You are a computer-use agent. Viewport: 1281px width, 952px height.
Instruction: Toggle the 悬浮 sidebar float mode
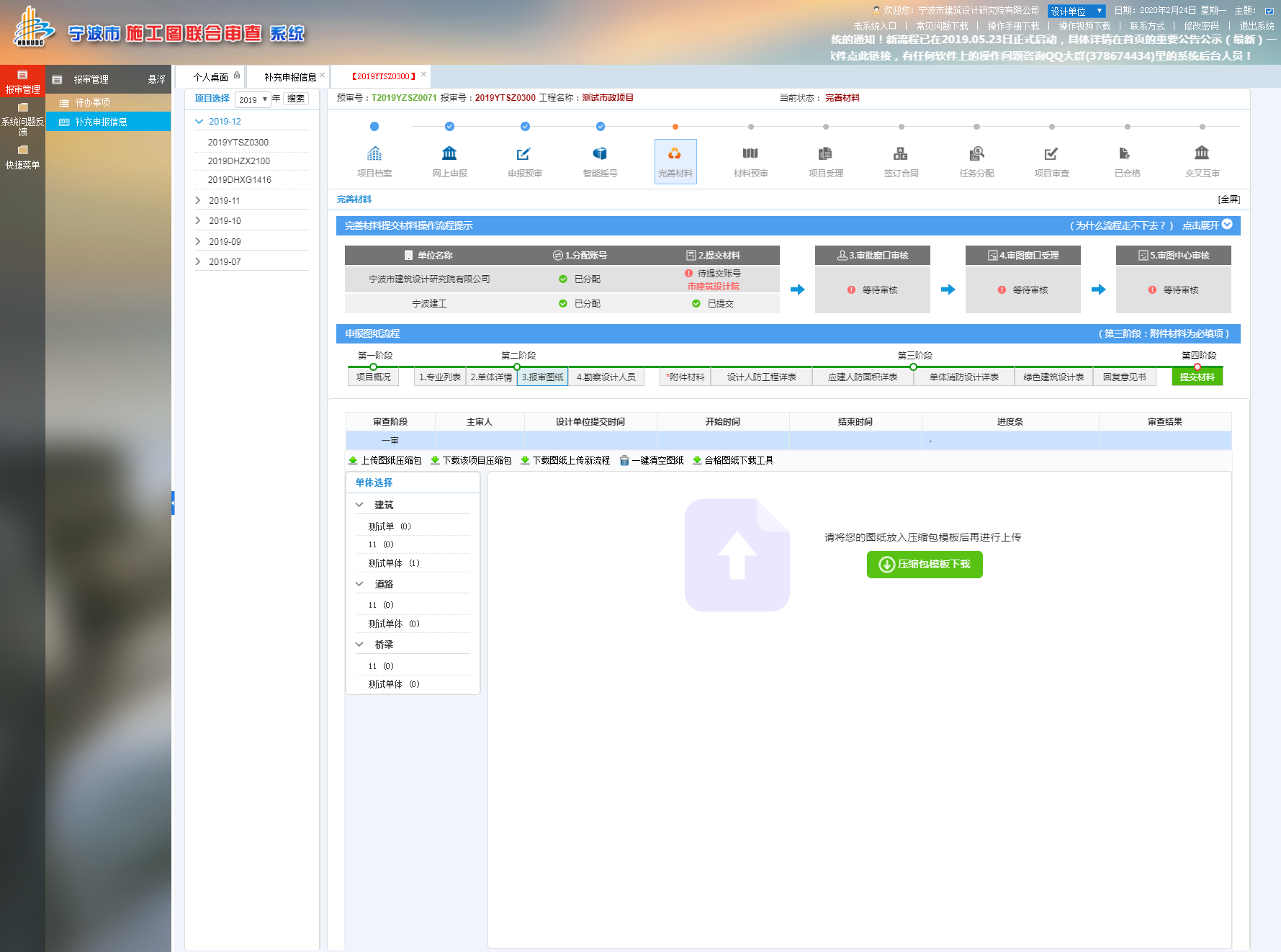[x=156, y=79]
